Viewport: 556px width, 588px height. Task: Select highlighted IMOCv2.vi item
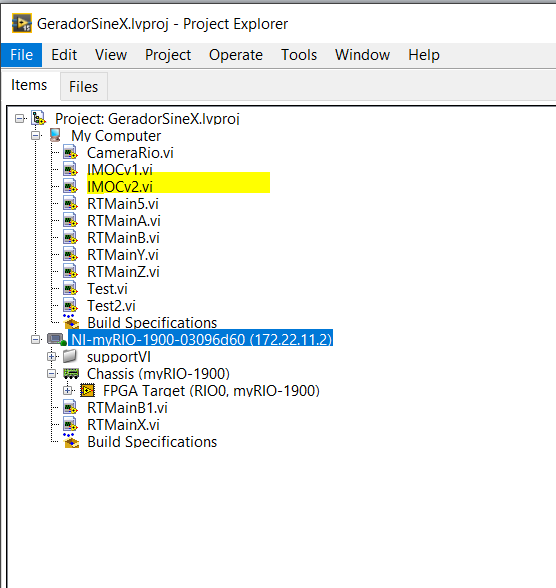pos(120,187)
